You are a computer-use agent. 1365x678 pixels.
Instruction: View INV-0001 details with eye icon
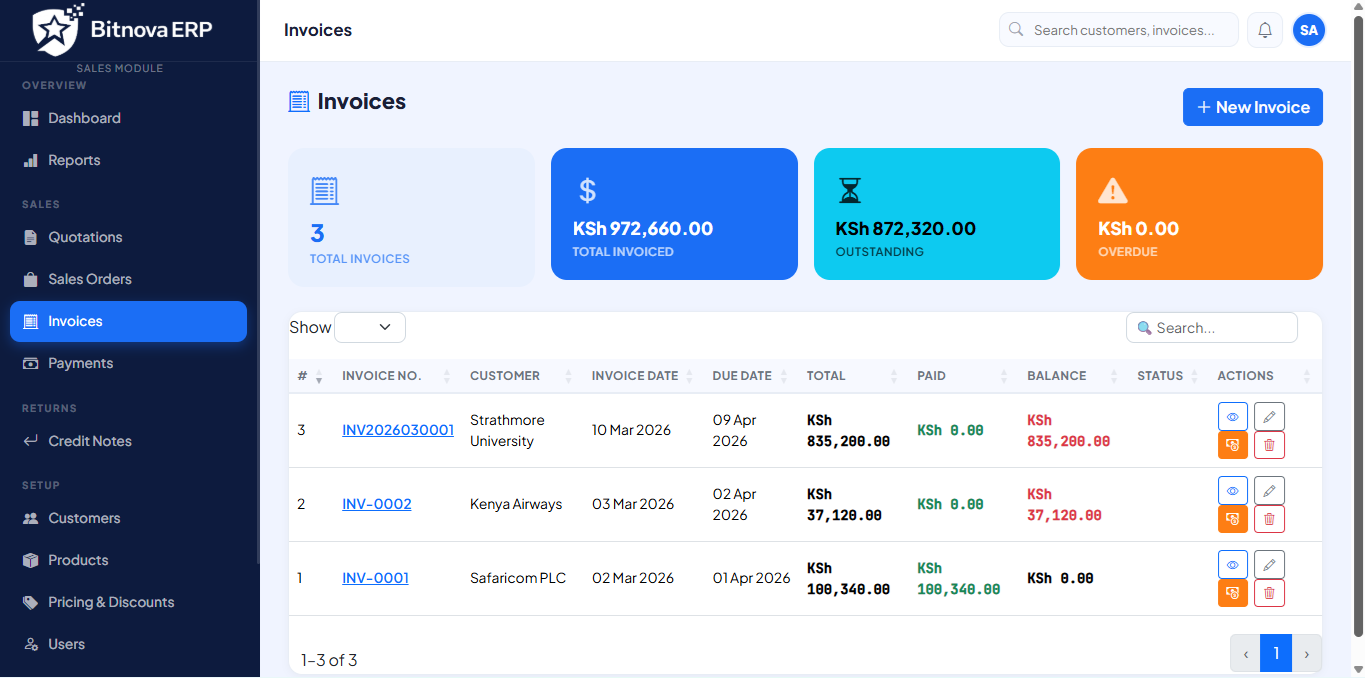click(1233, 564)
